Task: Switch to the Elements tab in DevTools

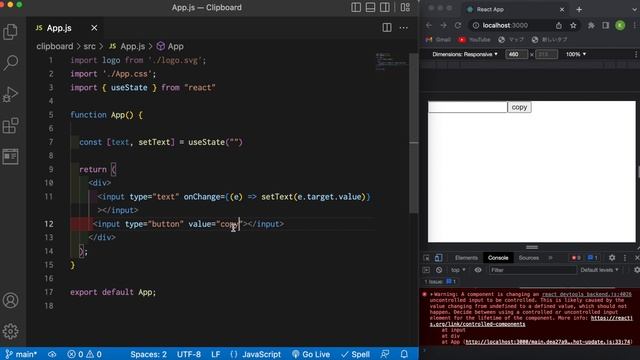Action: click(466, 258)
